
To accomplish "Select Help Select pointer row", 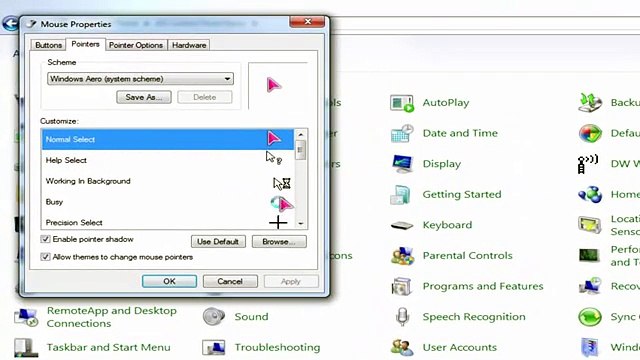I will (168, 160).
